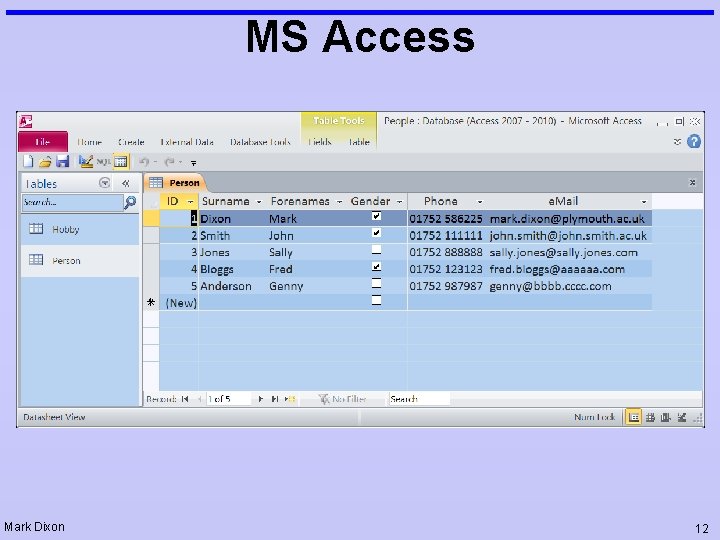Viewport: 720px width, 540px height.
Task: Select Datasheet View icon in status bar
Action: click(x=633, y=417)
